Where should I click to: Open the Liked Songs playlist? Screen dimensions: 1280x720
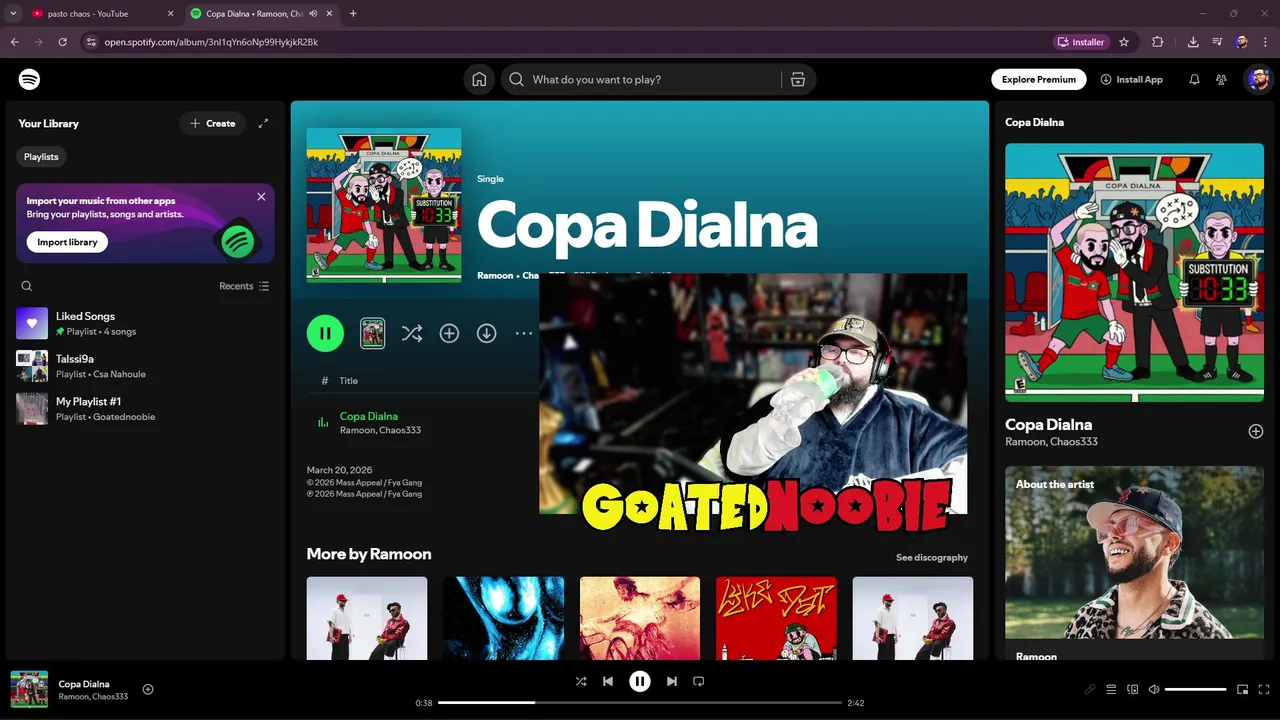(x=145, y=323)
